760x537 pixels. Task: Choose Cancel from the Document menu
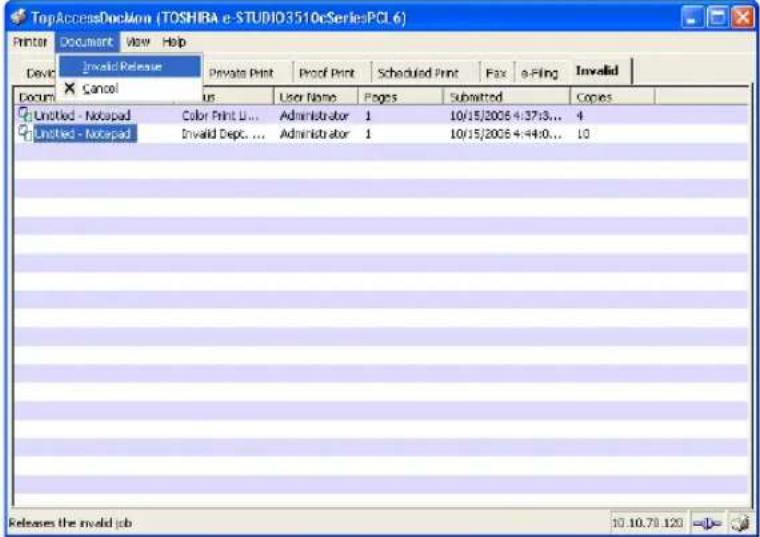coord(130,88)
